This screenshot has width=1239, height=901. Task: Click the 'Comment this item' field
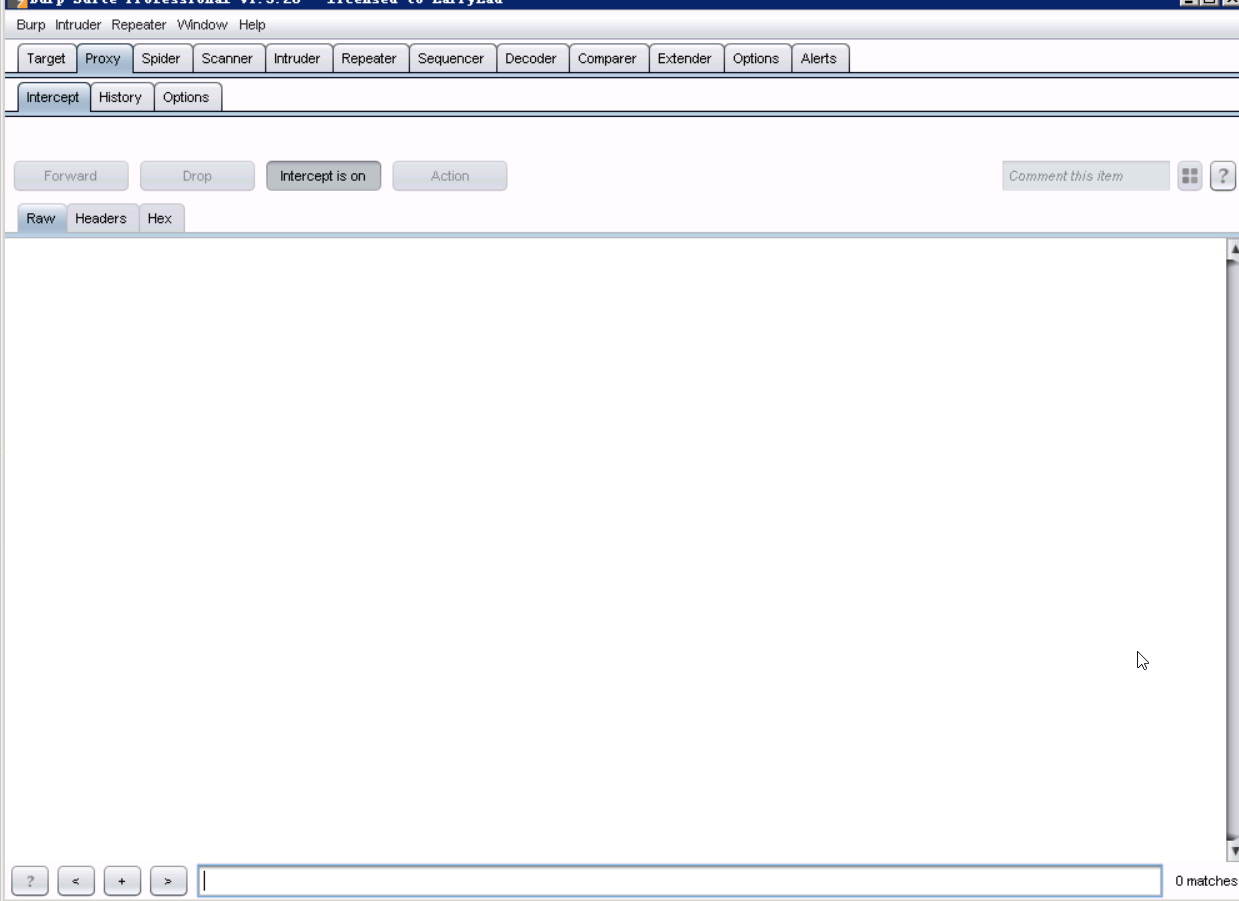point(1085,175)
